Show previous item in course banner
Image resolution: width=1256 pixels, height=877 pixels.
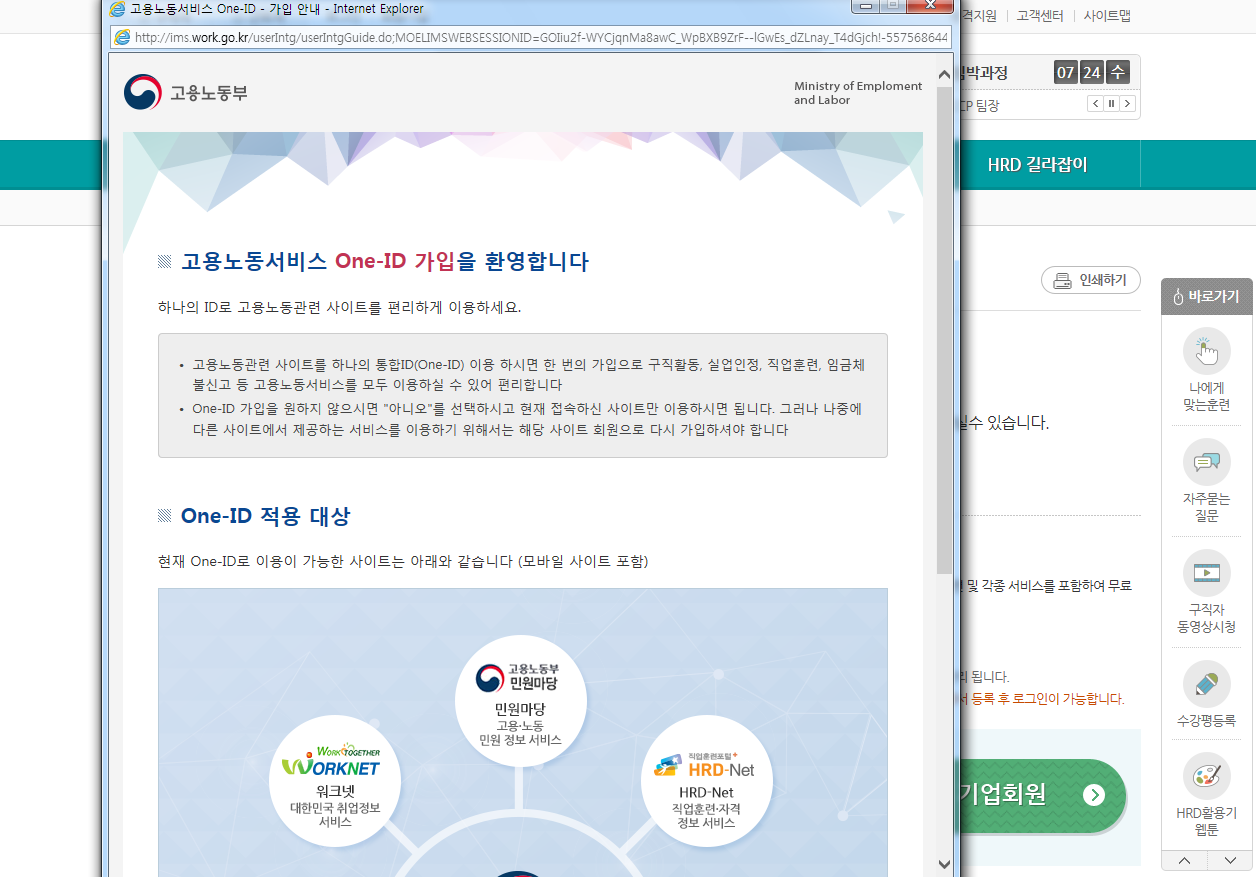coord(1095,103)
